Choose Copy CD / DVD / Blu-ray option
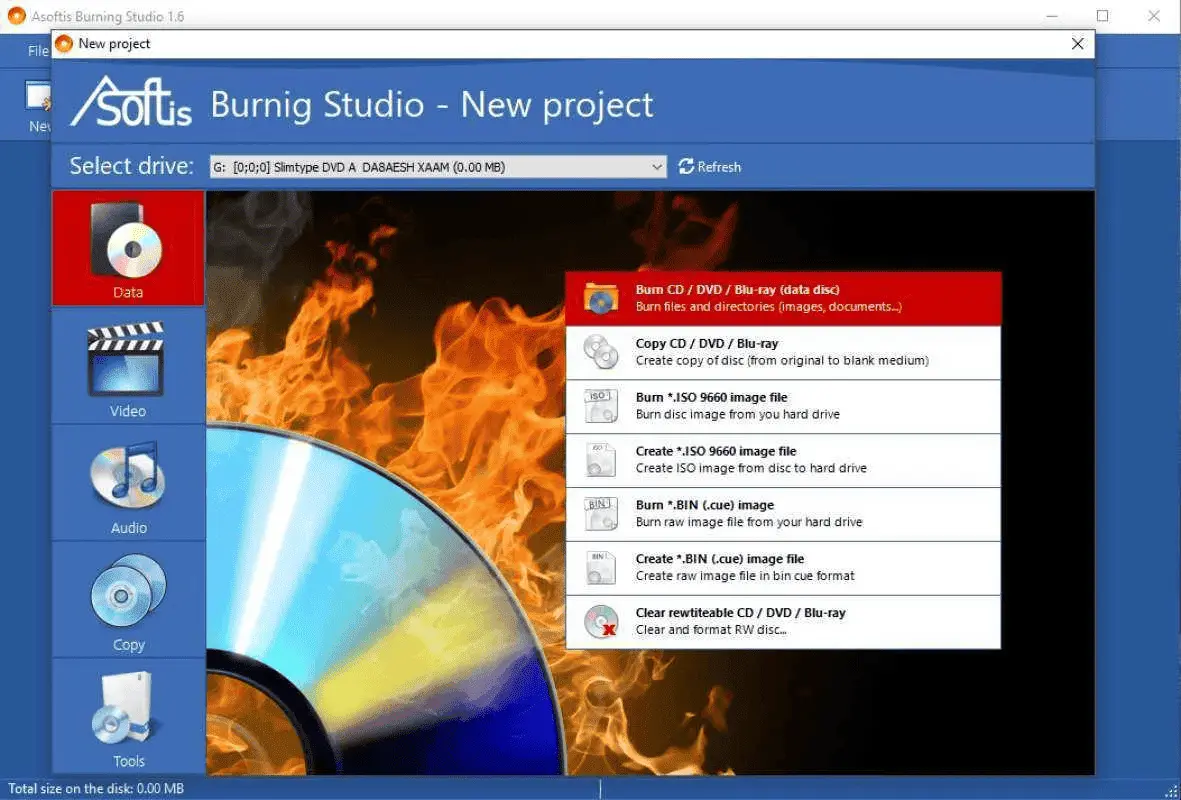This screenshot has height=800, width=1181. pos(783,352)
